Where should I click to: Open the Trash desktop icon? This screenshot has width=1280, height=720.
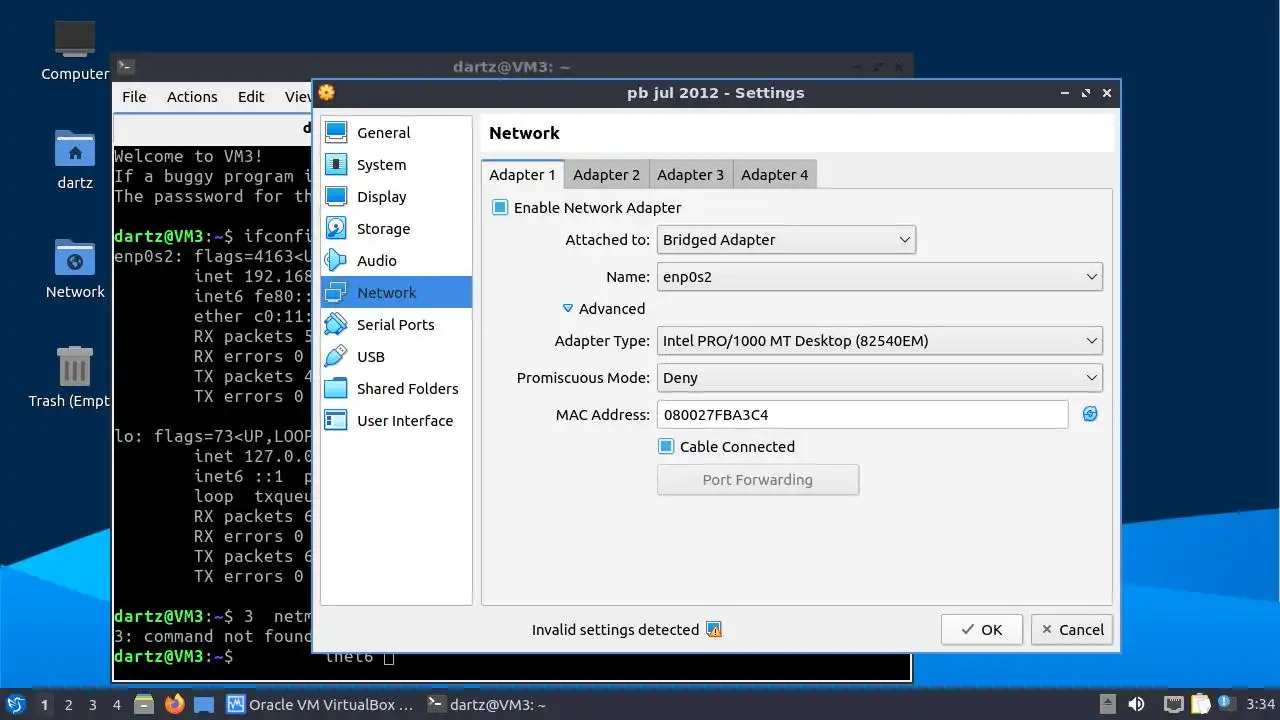pos(75,377)
